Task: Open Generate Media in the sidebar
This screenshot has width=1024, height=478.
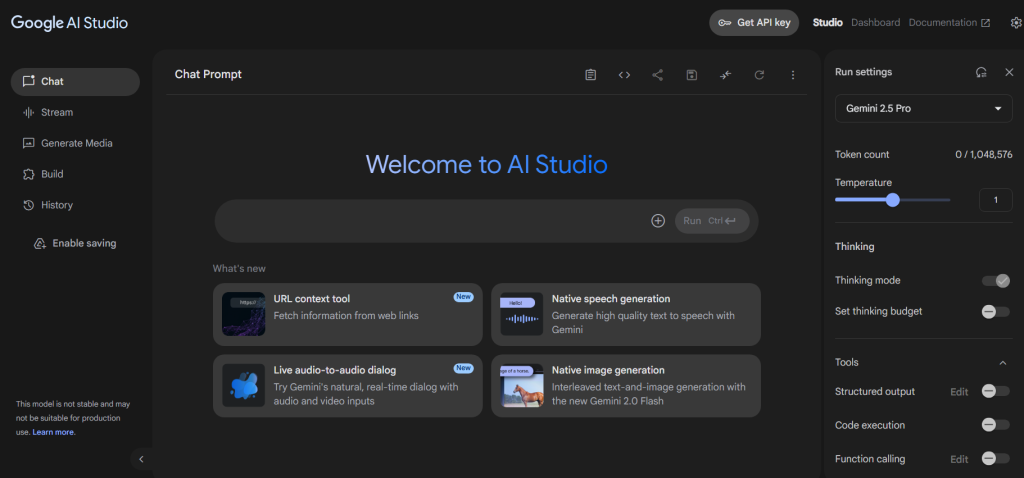Action: 75,143
